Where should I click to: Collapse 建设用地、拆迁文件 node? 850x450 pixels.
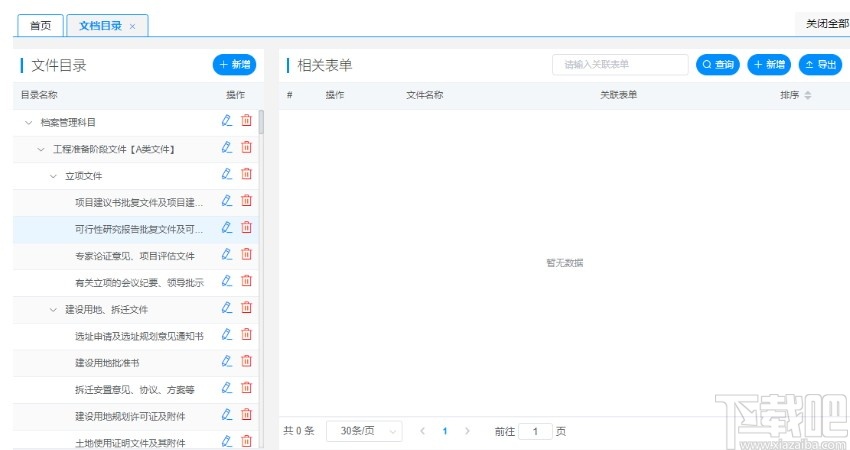[x=53, y=310]
